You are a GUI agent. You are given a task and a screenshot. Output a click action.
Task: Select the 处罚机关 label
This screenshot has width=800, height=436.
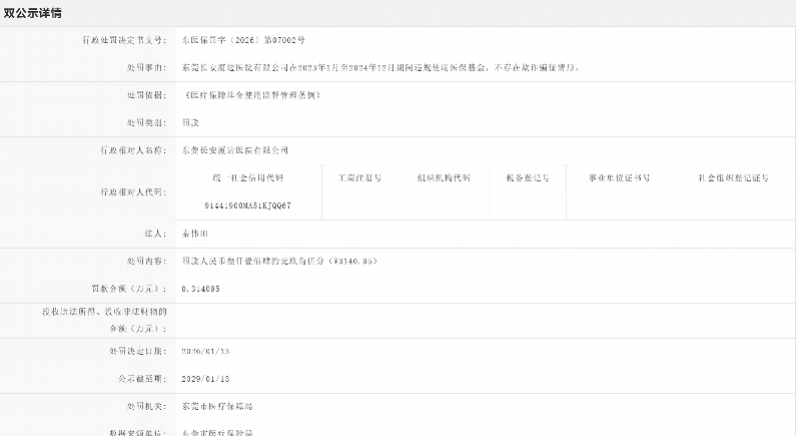coord(146,406)
